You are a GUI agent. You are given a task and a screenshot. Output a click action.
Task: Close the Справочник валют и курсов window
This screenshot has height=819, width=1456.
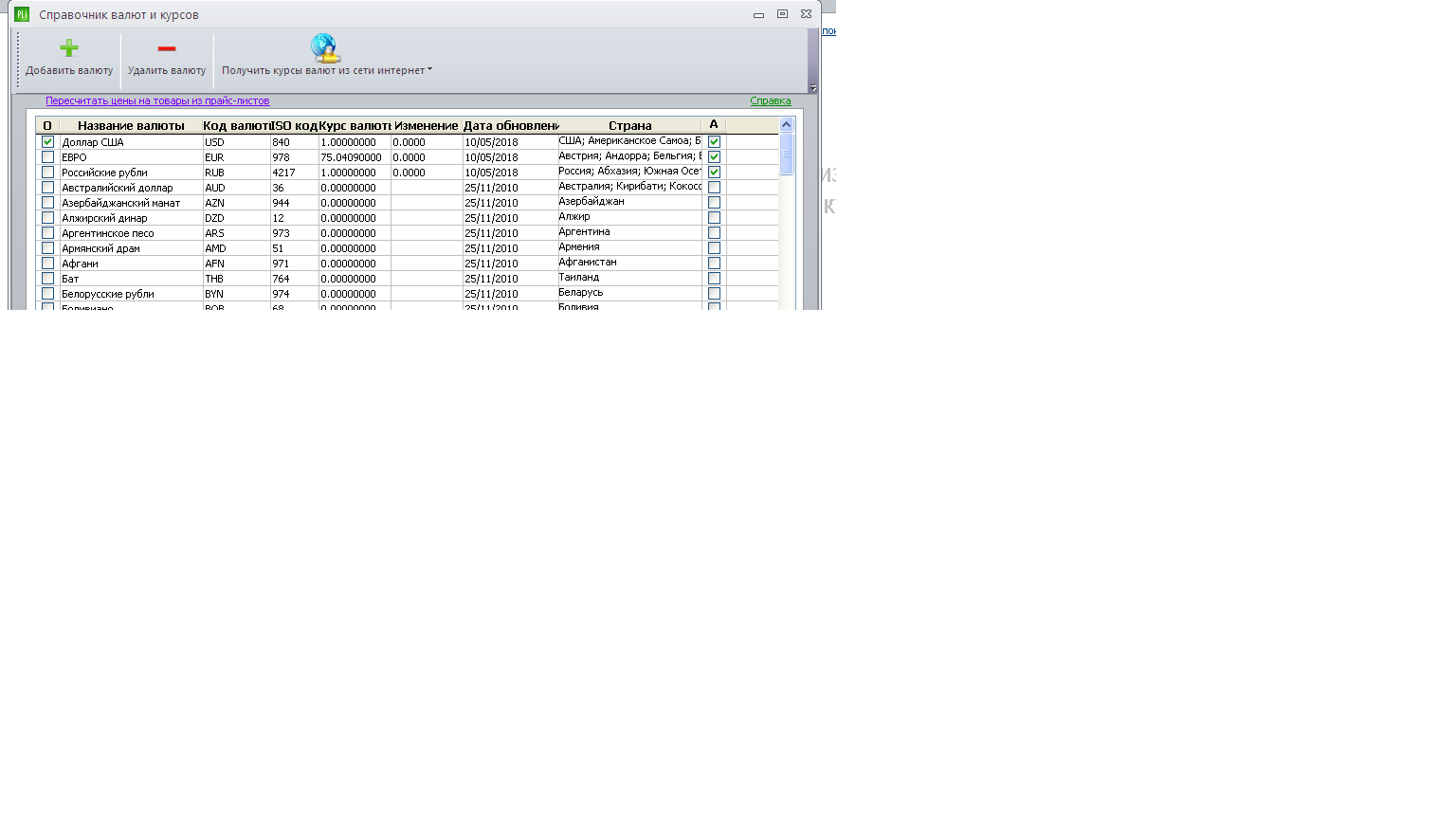(x=806, y=14)
